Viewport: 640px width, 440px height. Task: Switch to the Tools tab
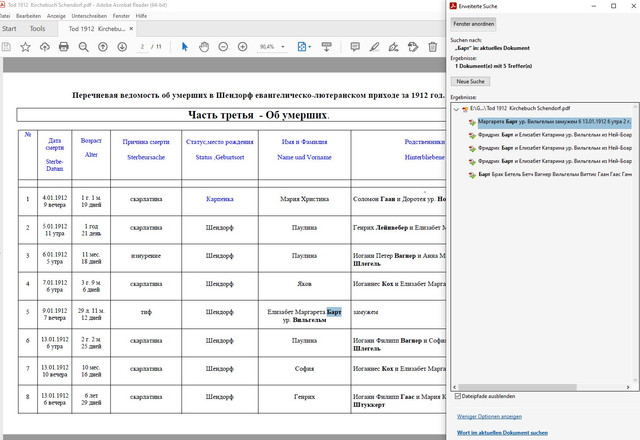point(37,29)
